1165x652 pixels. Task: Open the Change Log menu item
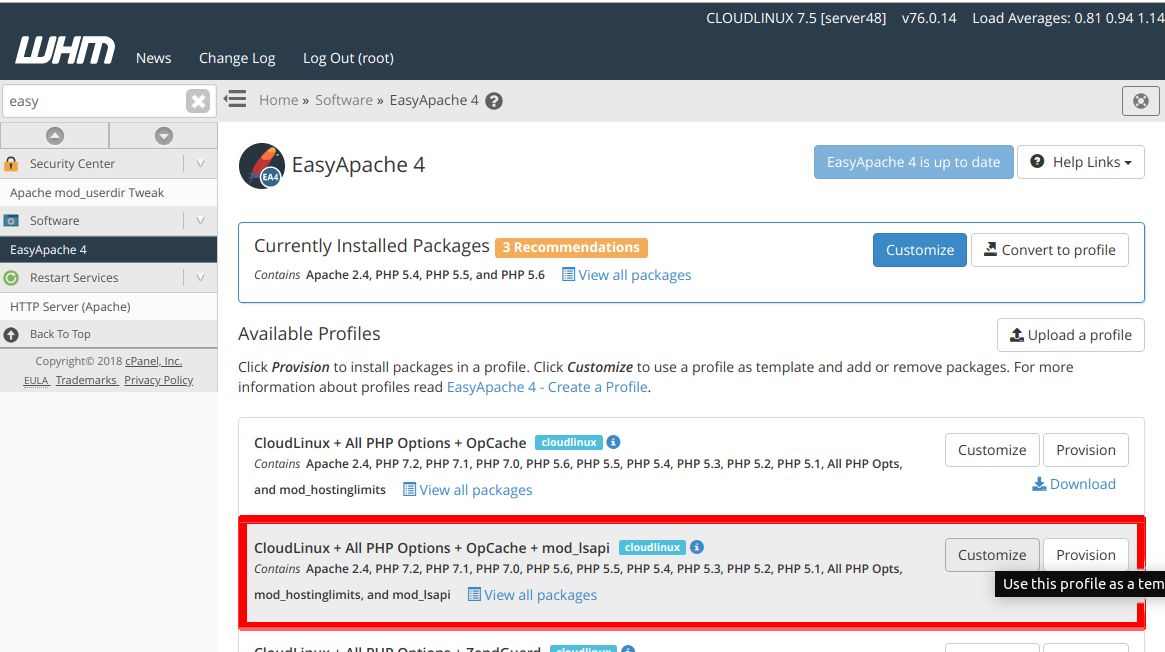236,58
